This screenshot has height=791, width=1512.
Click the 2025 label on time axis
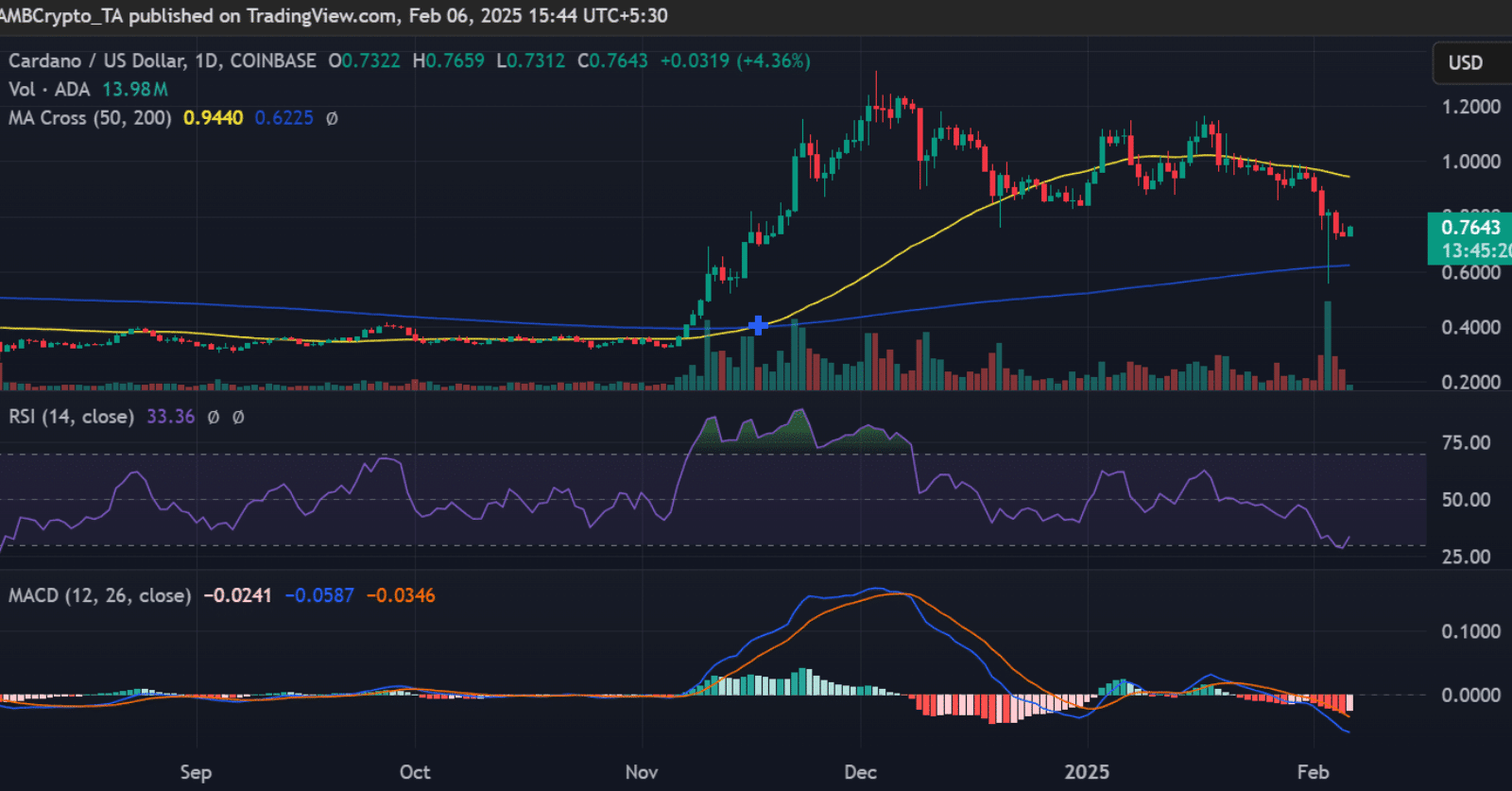1087,772
